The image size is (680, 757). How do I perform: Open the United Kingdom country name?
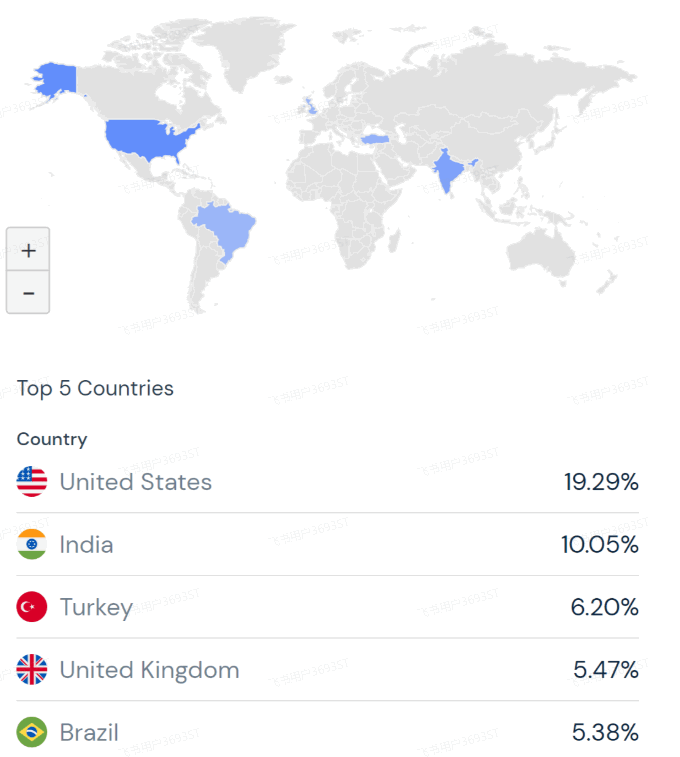pyautogui.click(x=150, y=670)
